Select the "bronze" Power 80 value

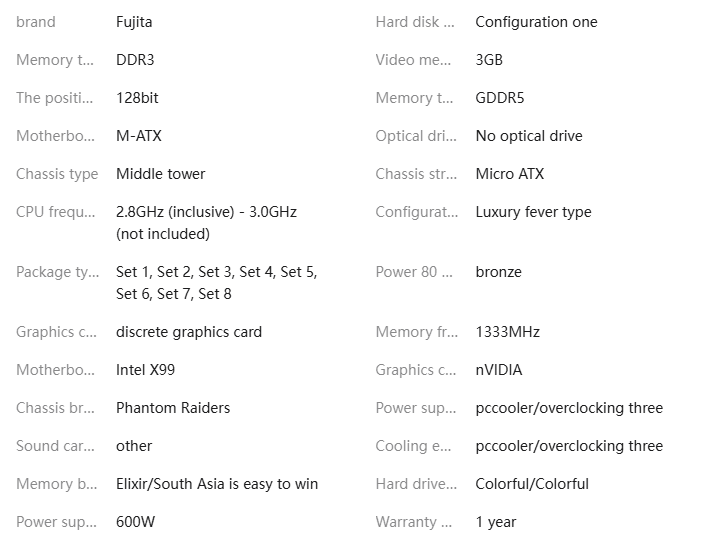tap(498, 272)
